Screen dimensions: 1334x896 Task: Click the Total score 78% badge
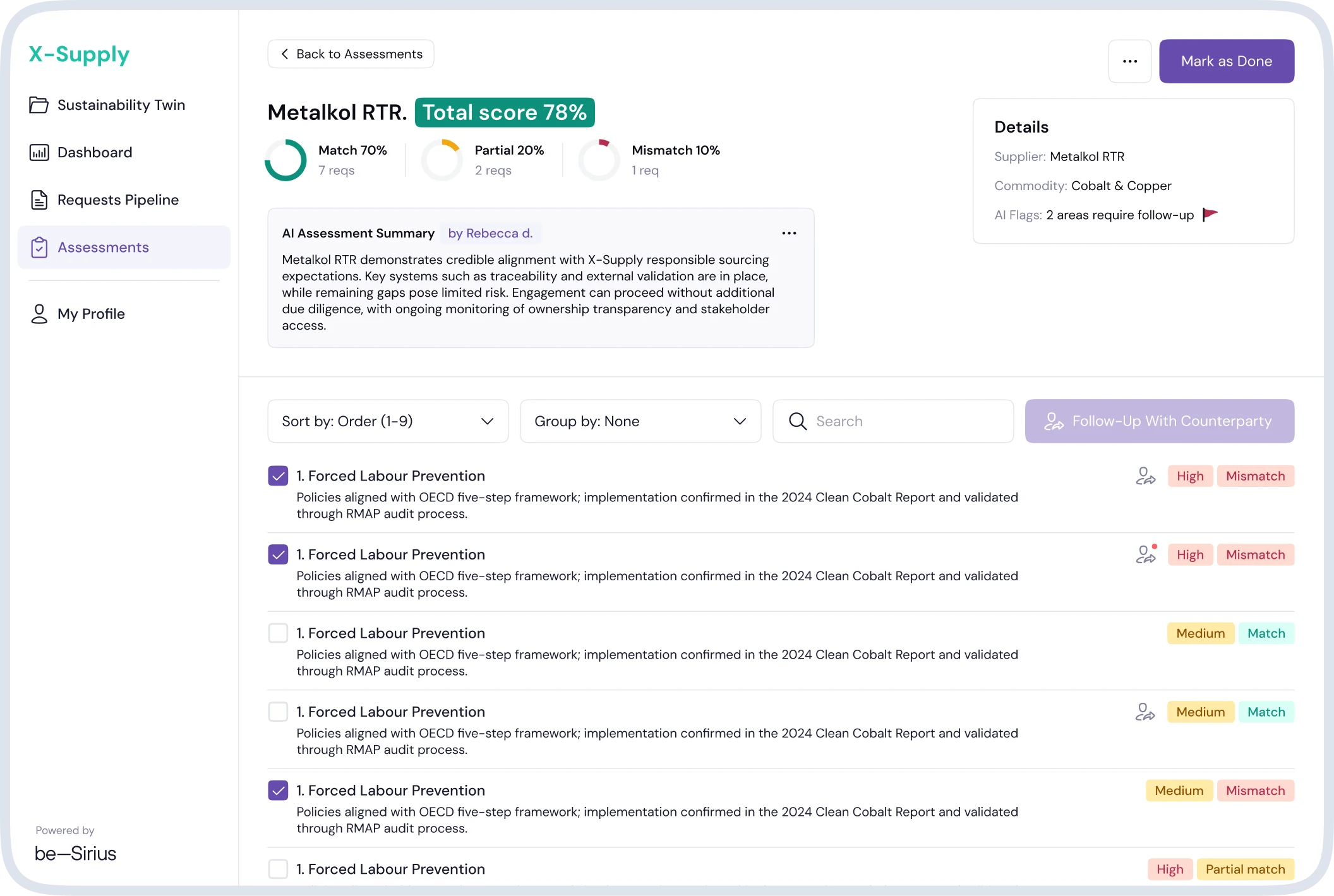pos(505,112)
